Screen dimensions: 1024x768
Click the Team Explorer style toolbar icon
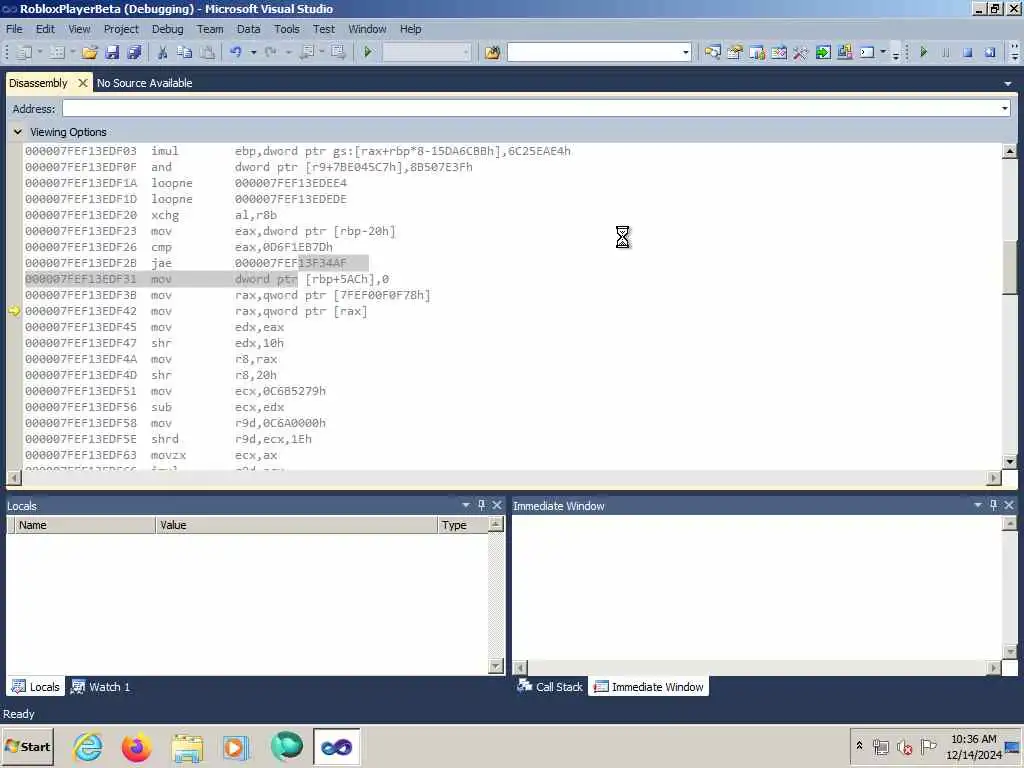point(845,52)
